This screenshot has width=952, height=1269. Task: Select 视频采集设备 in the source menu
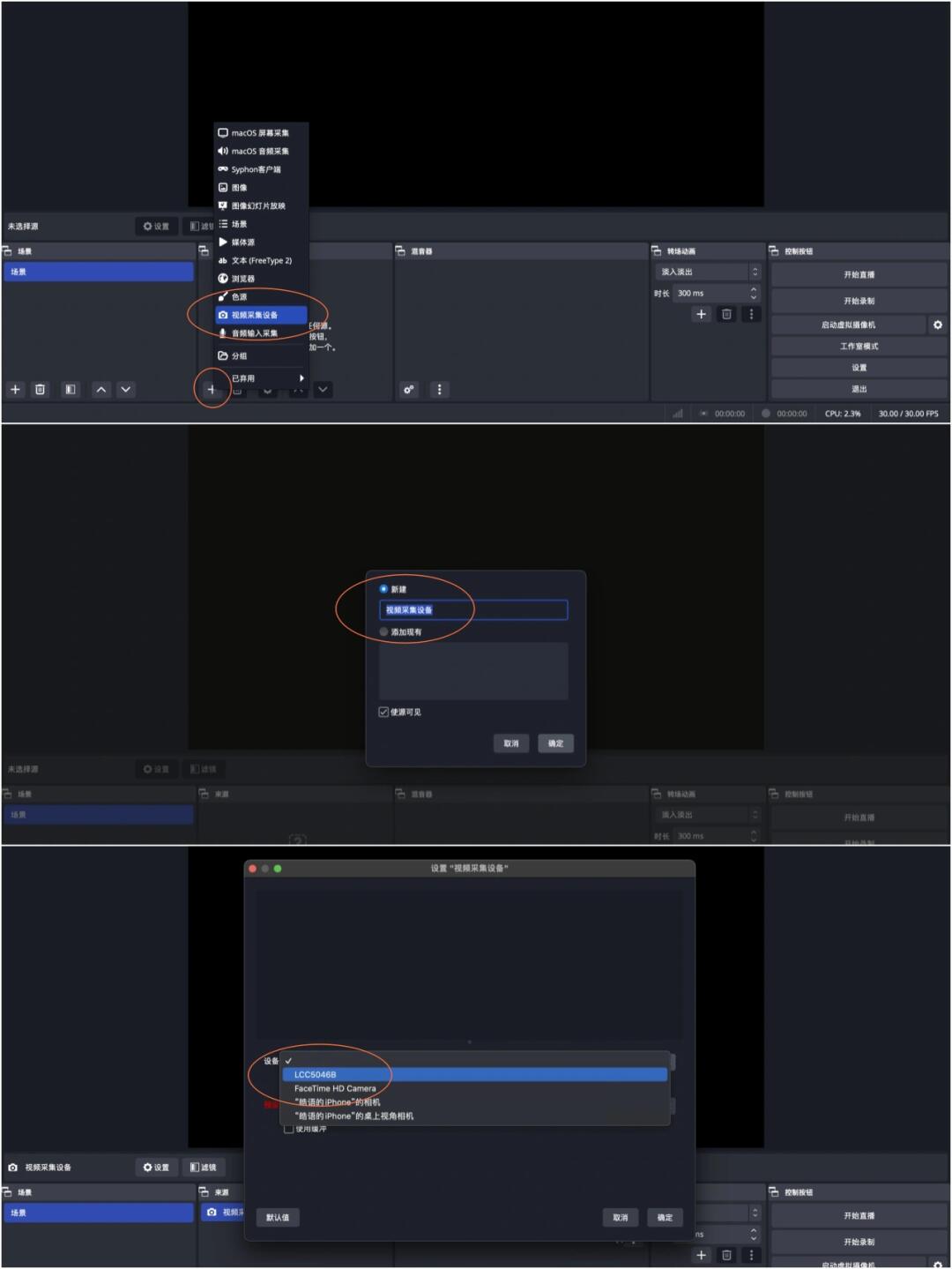point(255,315)
